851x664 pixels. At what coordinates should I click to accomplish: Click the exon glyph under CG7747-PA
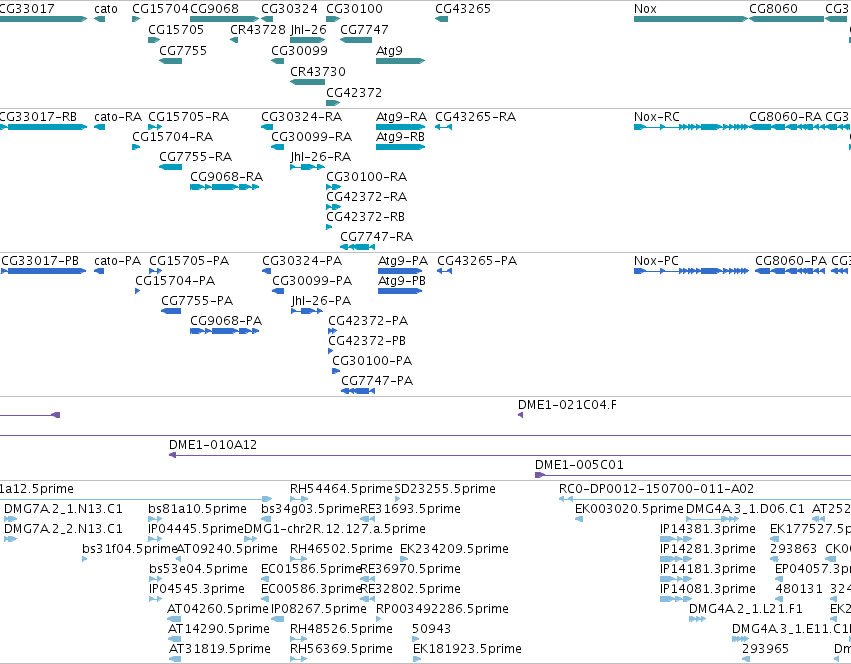pyautogui.click(x=358, y=391)
